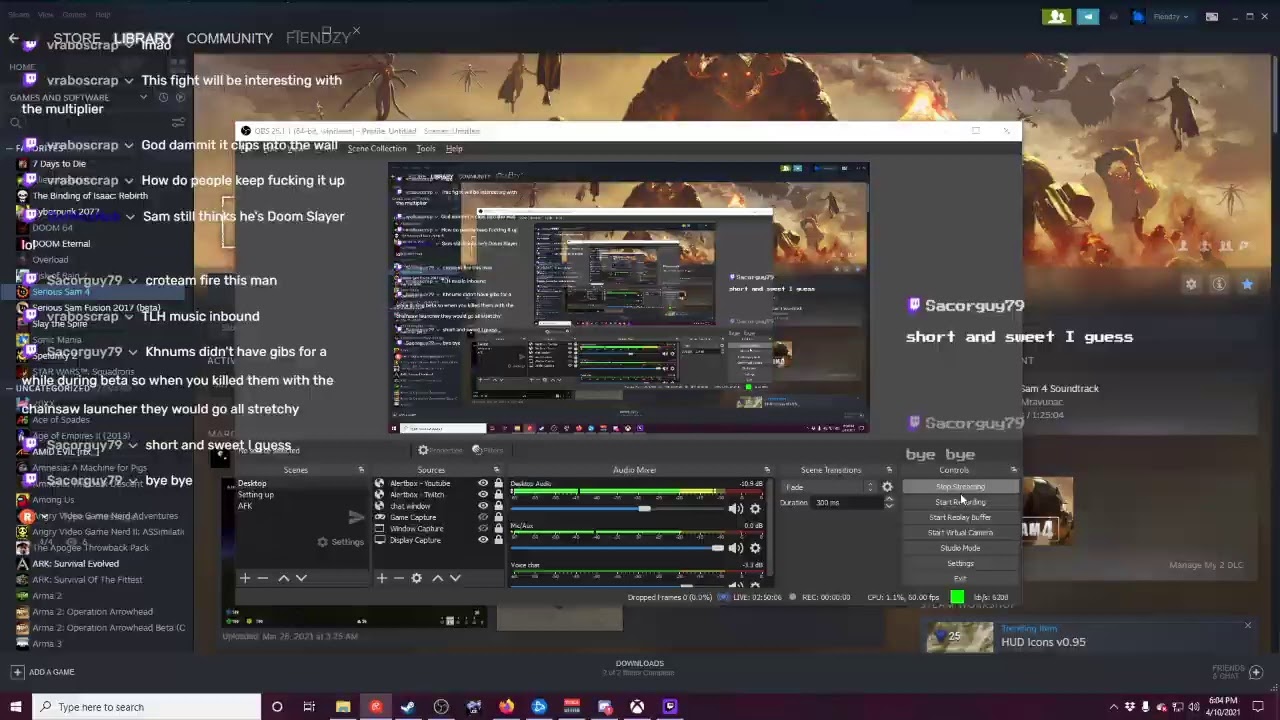Viewport: 1280px width, 720px height.
Task: Pop out the Scenes dock in OBS
Action: click(361, 470)
